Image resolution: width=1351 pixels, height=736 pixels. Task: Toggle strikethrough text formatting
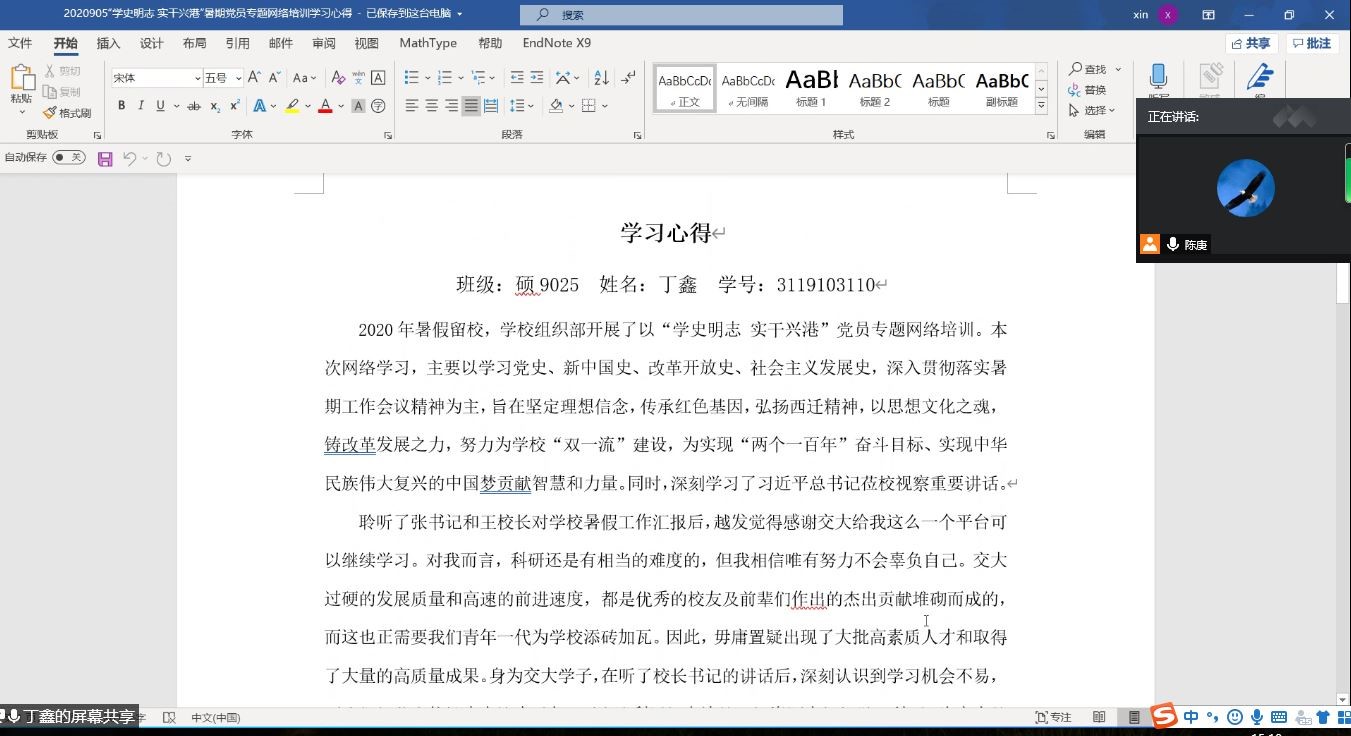[x=194, y=106]
